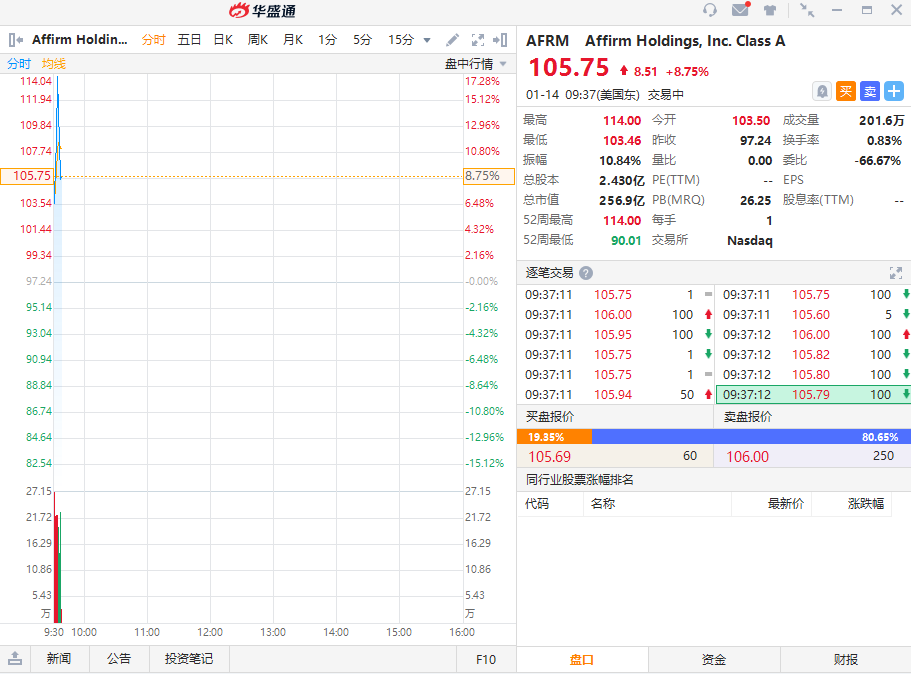Open the 新闻 news tab
Screen dimensions: 911x674
[x=59, y=658]
